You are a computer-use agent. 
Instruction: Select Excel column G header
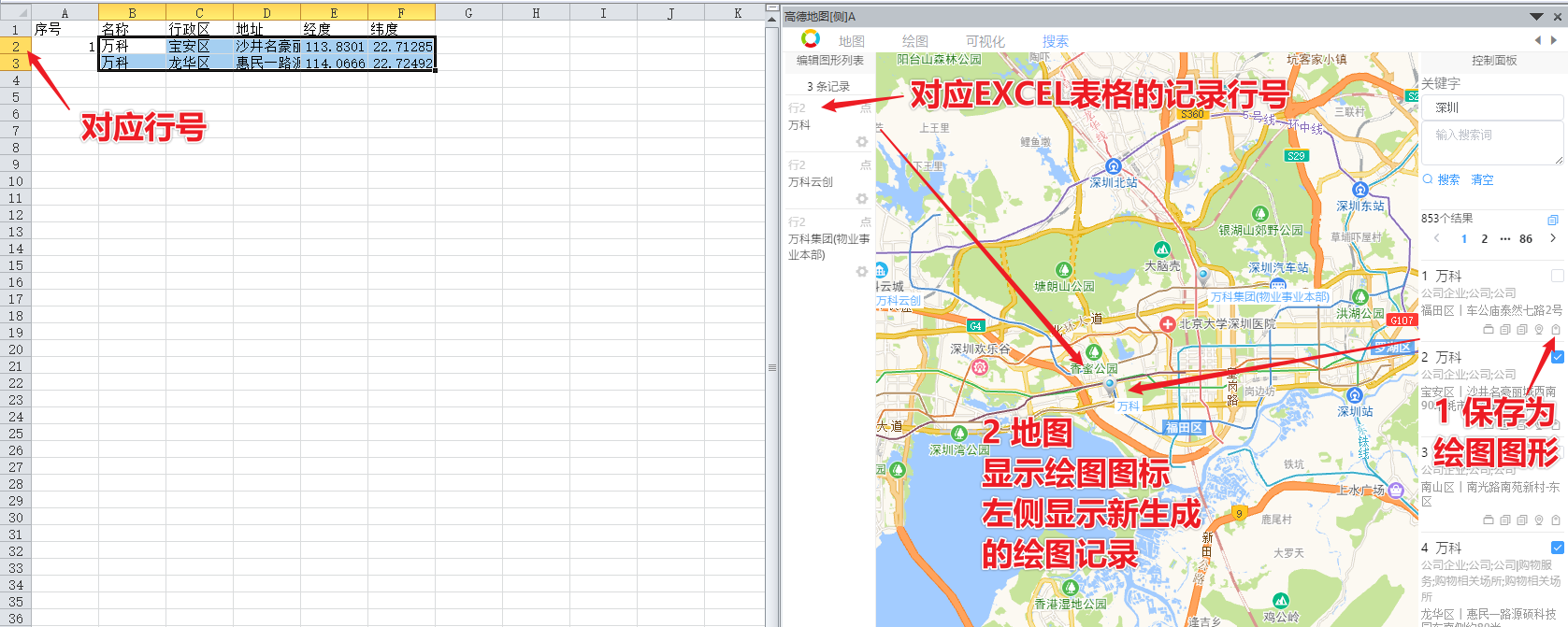pyautogui.click(x=468, y=12)
